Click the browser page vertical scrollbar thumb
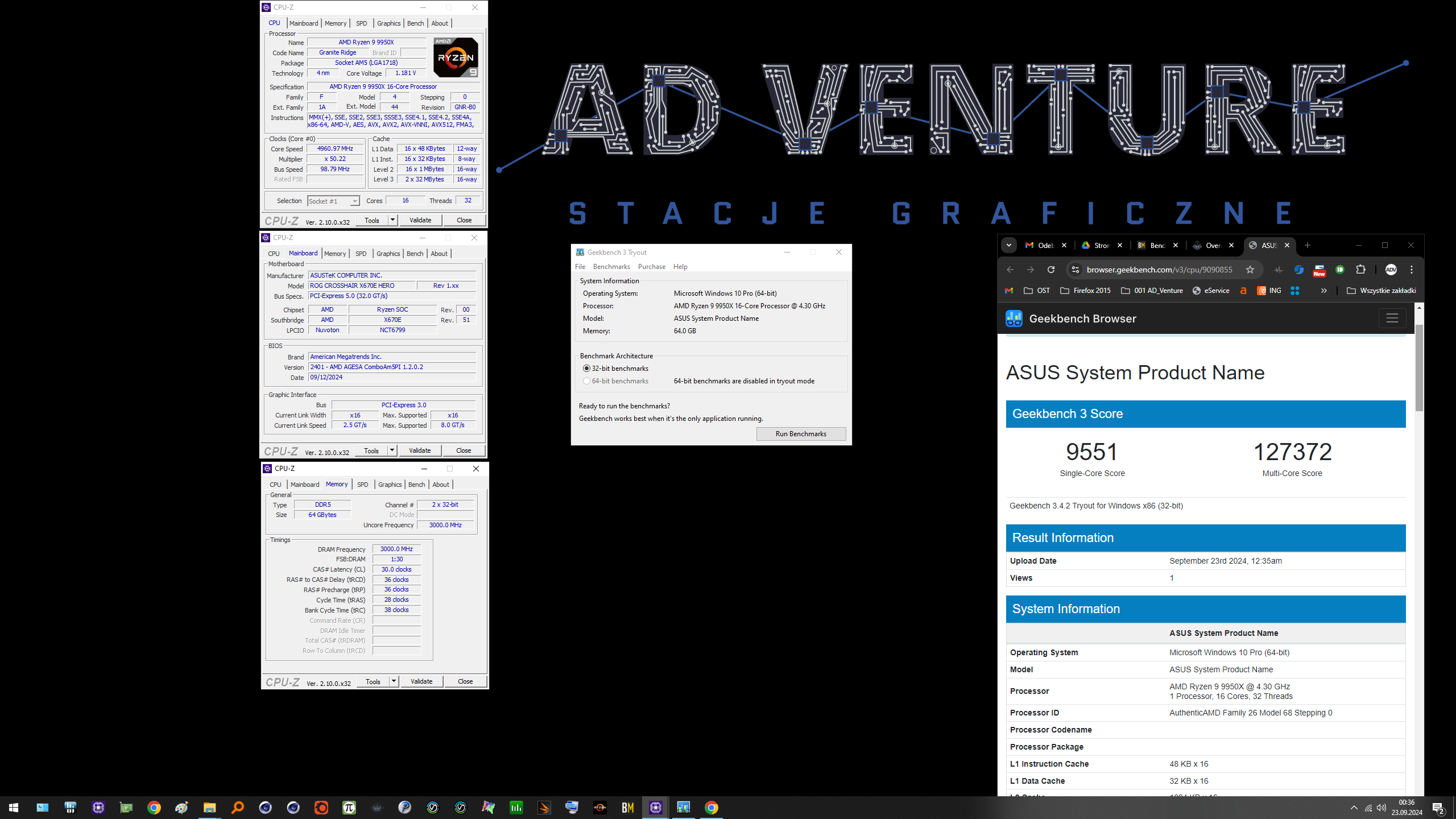Screen dimensions: 1456x819 [x=1418, y=367]
